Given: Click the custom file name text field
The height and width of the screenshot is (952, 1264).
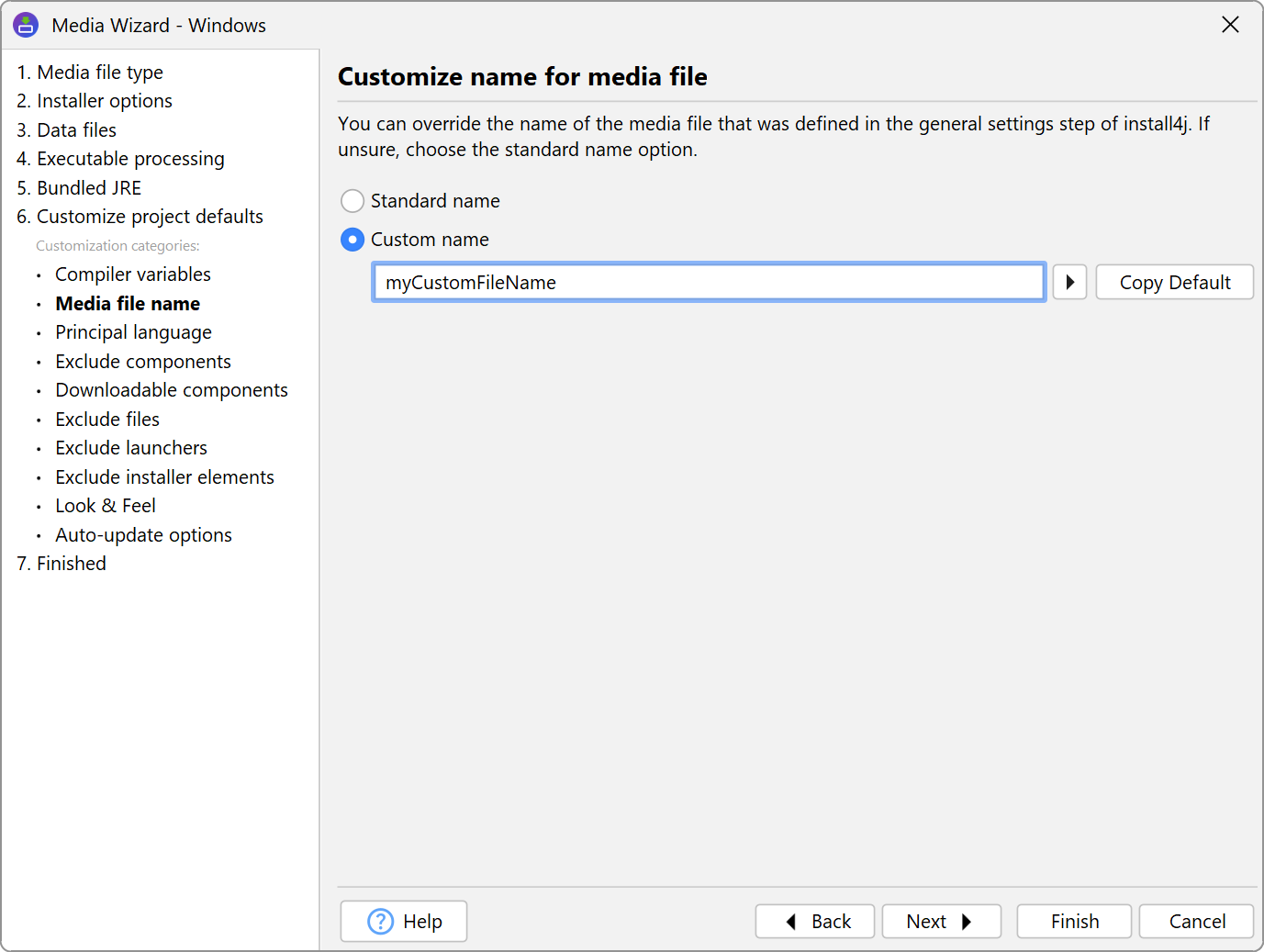Looking at the screenshot, I should click(x=708, y=282).
